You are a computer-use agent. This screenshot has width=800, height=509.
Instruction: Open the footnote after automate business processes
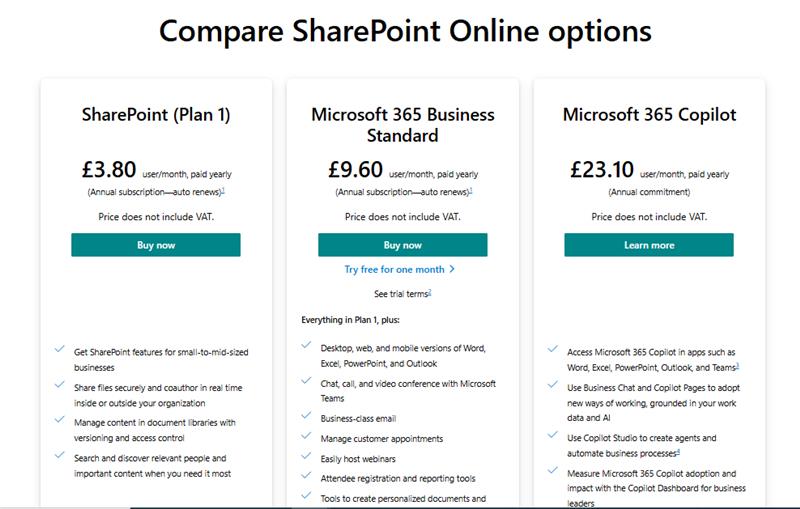pos(678,451)
